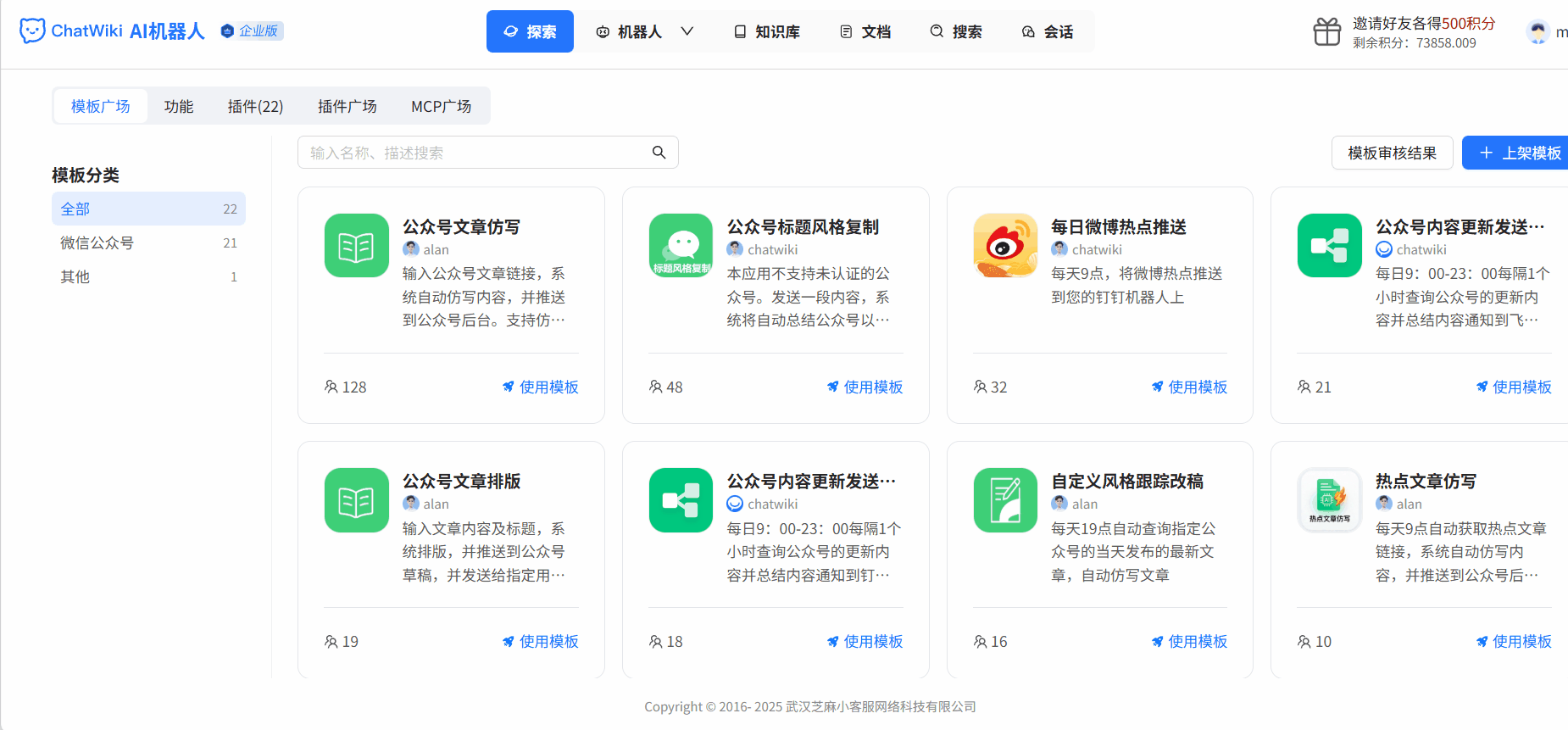Switch to the MCP广场 tab
Screen dimensions: 1568x730
tap(442, 106)
